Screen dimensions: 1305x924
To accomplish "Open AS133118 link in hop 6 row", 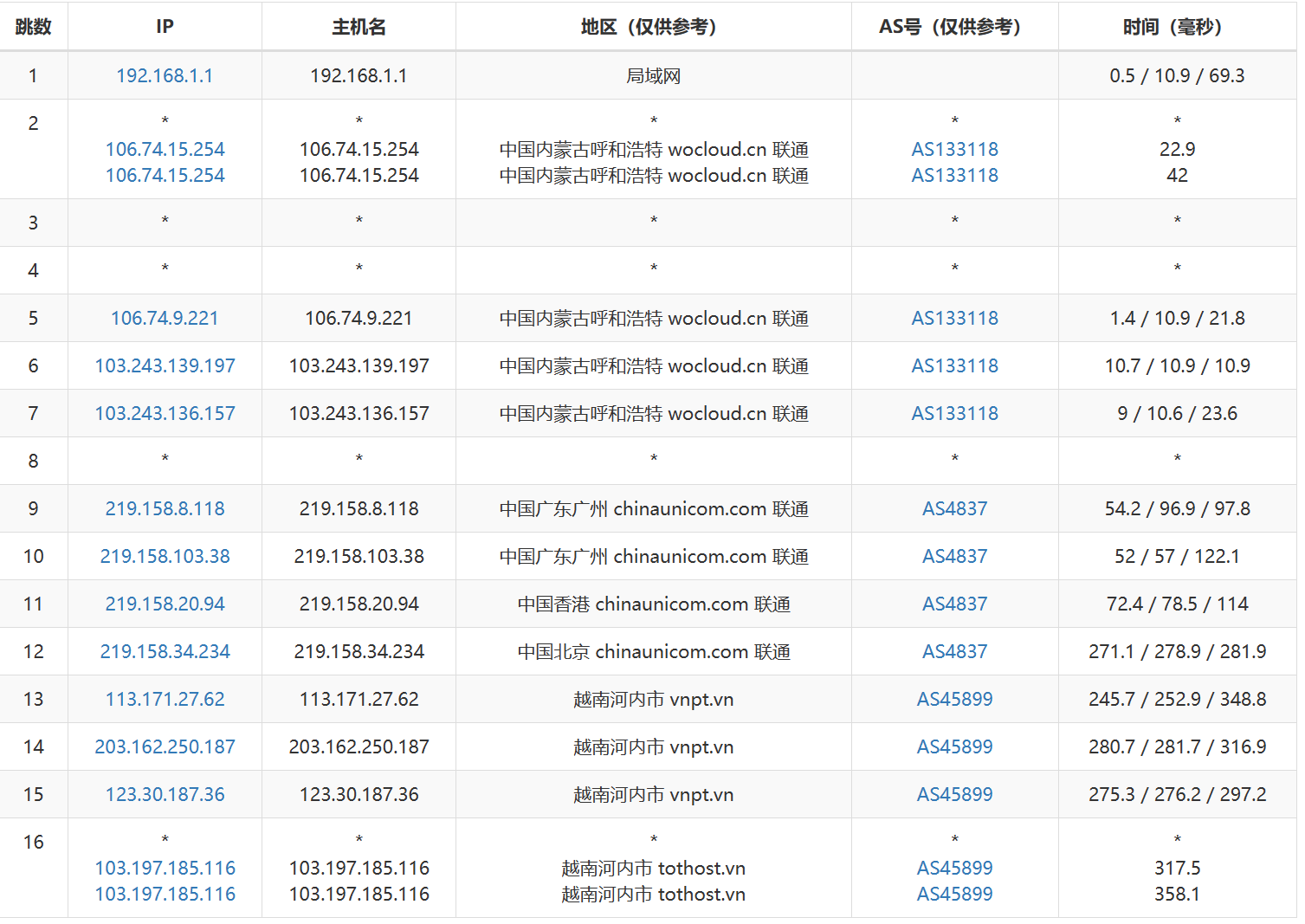I will [954, 366].
